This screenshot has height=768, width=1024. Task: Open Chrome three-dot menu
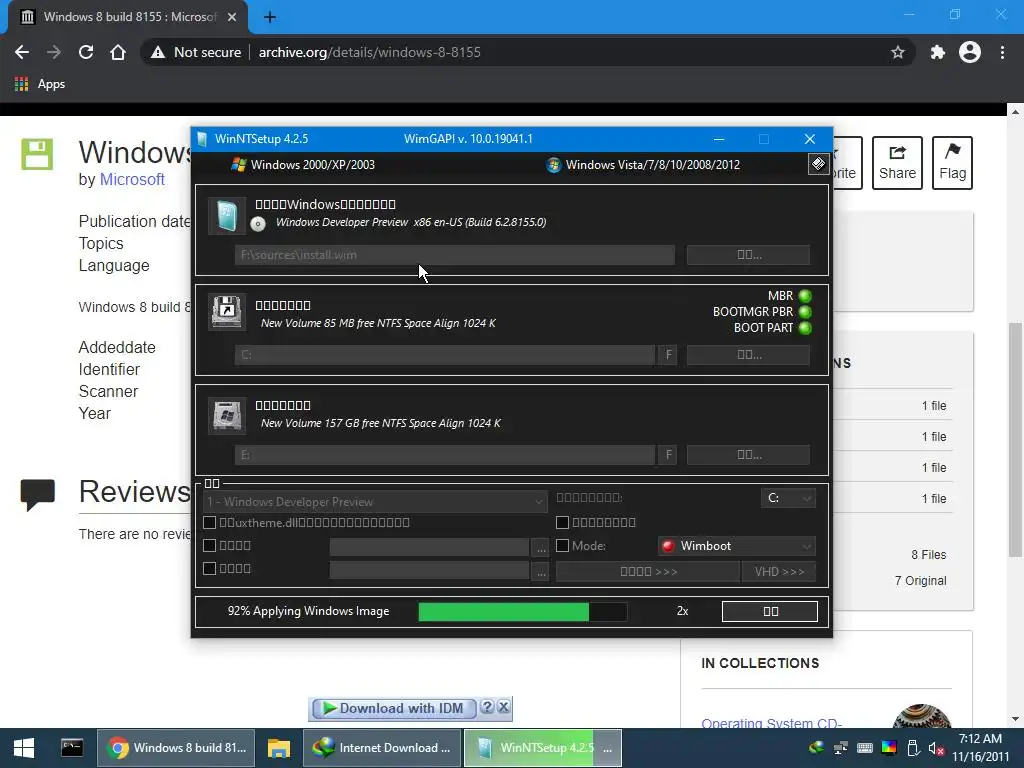(x=1002, y=52)
